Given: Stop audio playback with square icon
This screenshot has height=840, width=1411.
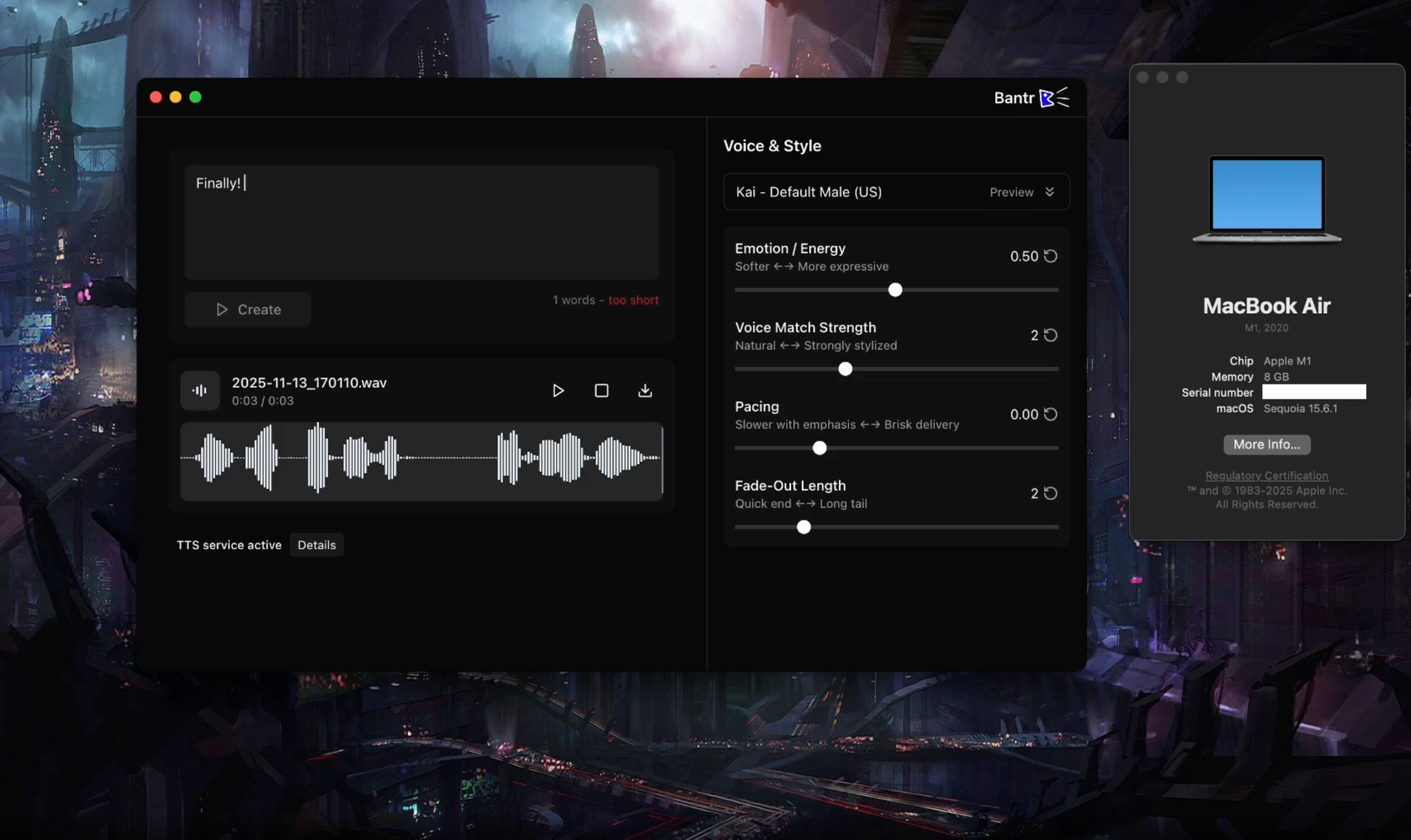Looking at the screenshot, I should pyautogui.click(x=601, y=391).
